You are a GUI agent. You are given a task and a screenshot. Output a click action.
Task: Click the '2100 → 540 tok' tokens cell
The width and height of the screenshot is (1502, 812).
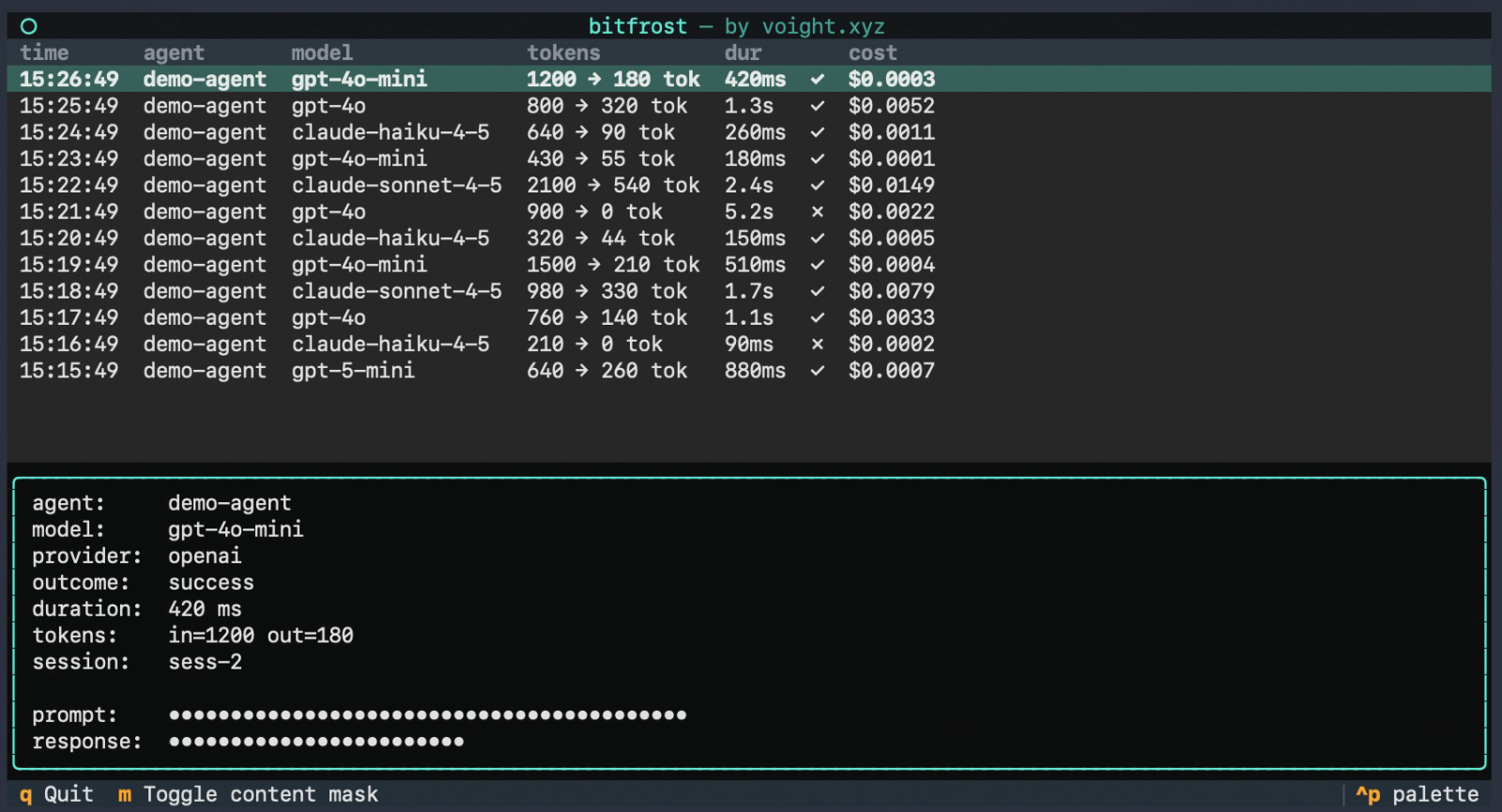613,186
